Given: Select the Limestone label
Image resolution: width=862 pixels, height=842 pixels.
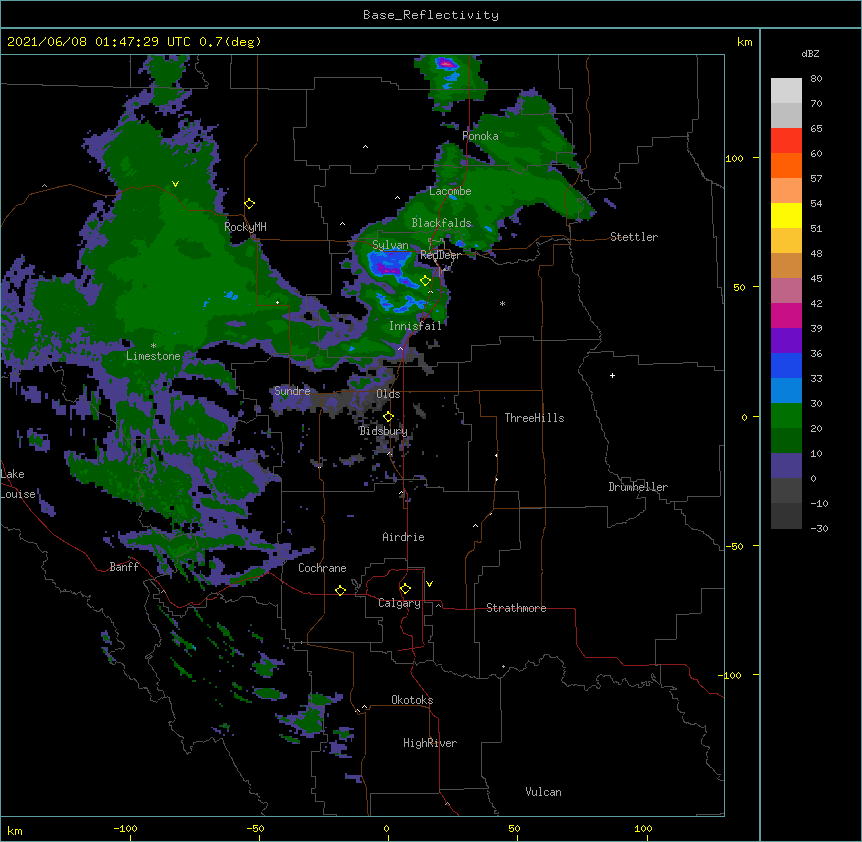Looking at the screenshot, I should tap(153, 356).
